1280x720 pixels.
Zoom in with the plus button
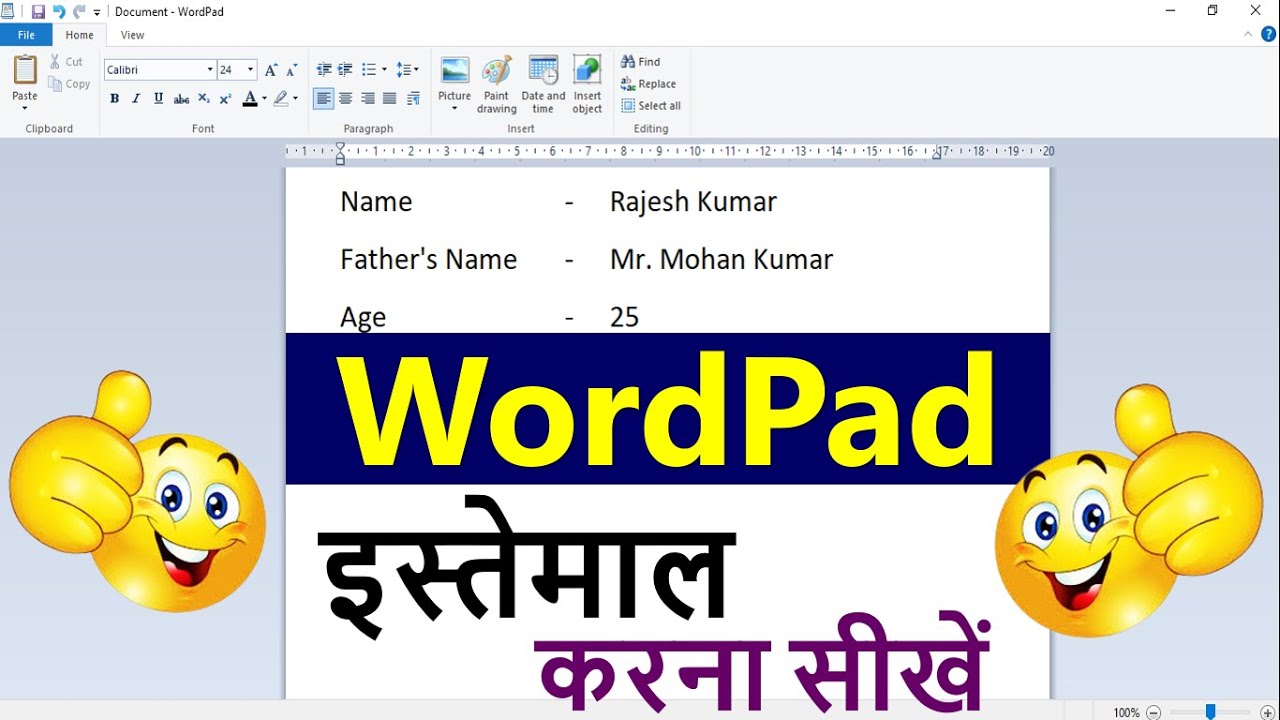[1268, 712]
